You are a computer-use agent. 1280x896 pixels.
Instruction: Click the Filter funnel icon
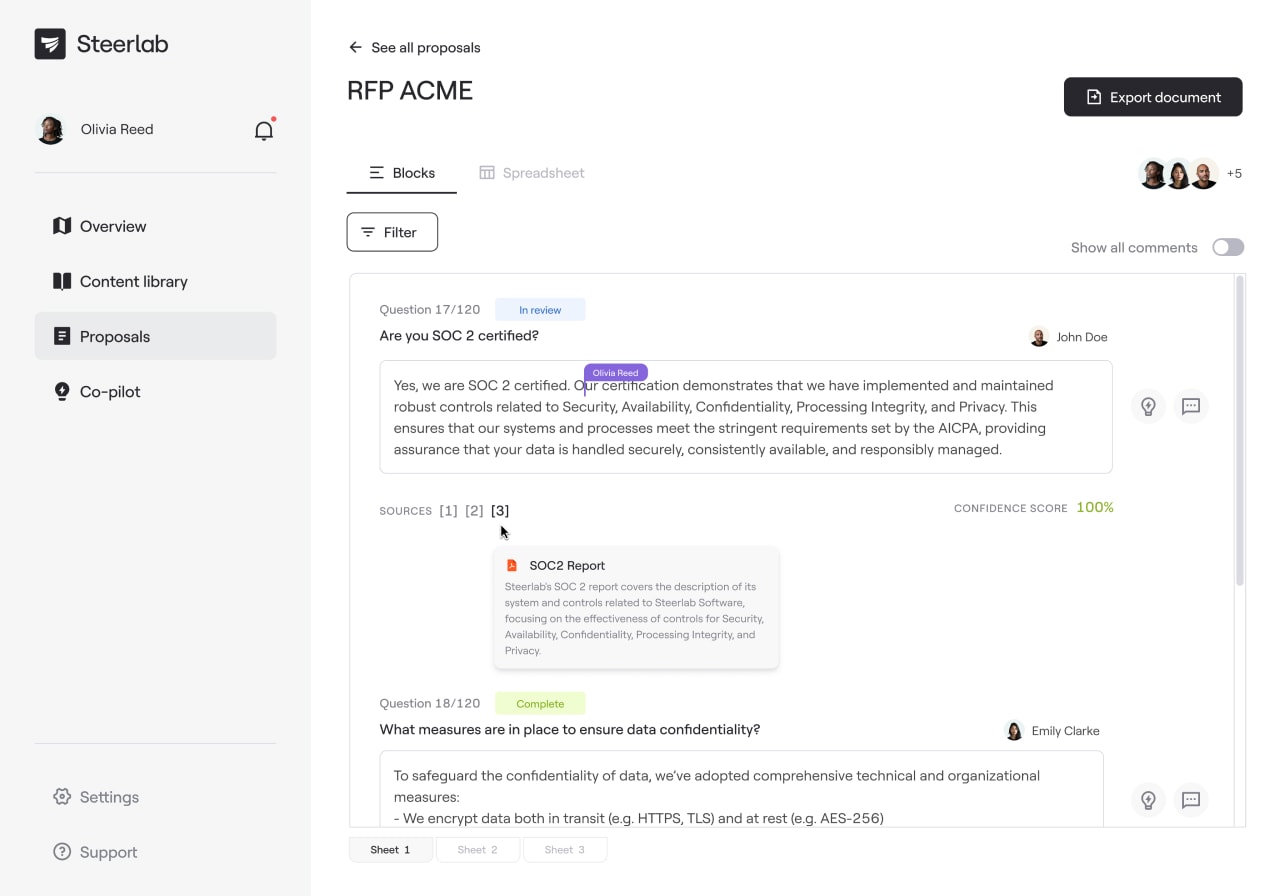370,231
